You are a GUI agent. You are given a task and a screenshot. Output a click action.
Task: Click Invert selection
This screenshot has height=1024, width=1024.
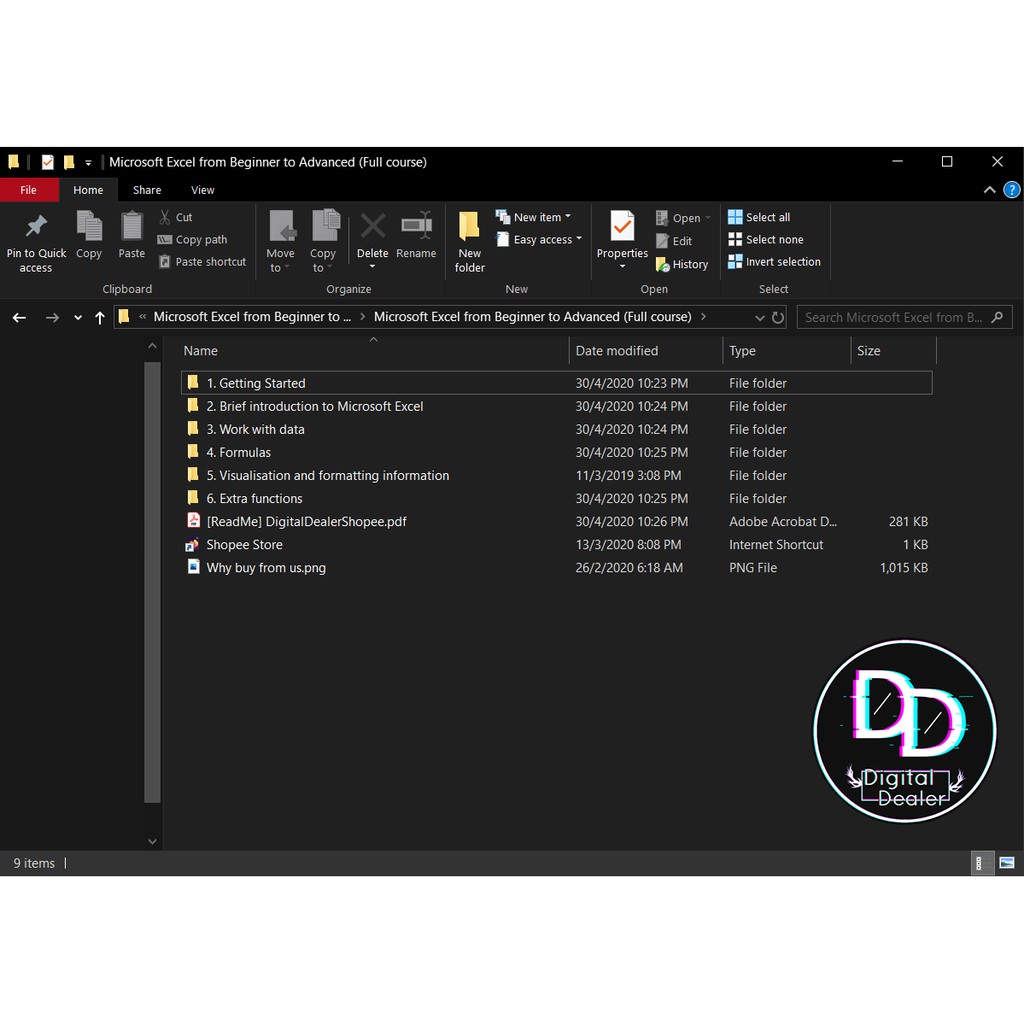(775, 262)
